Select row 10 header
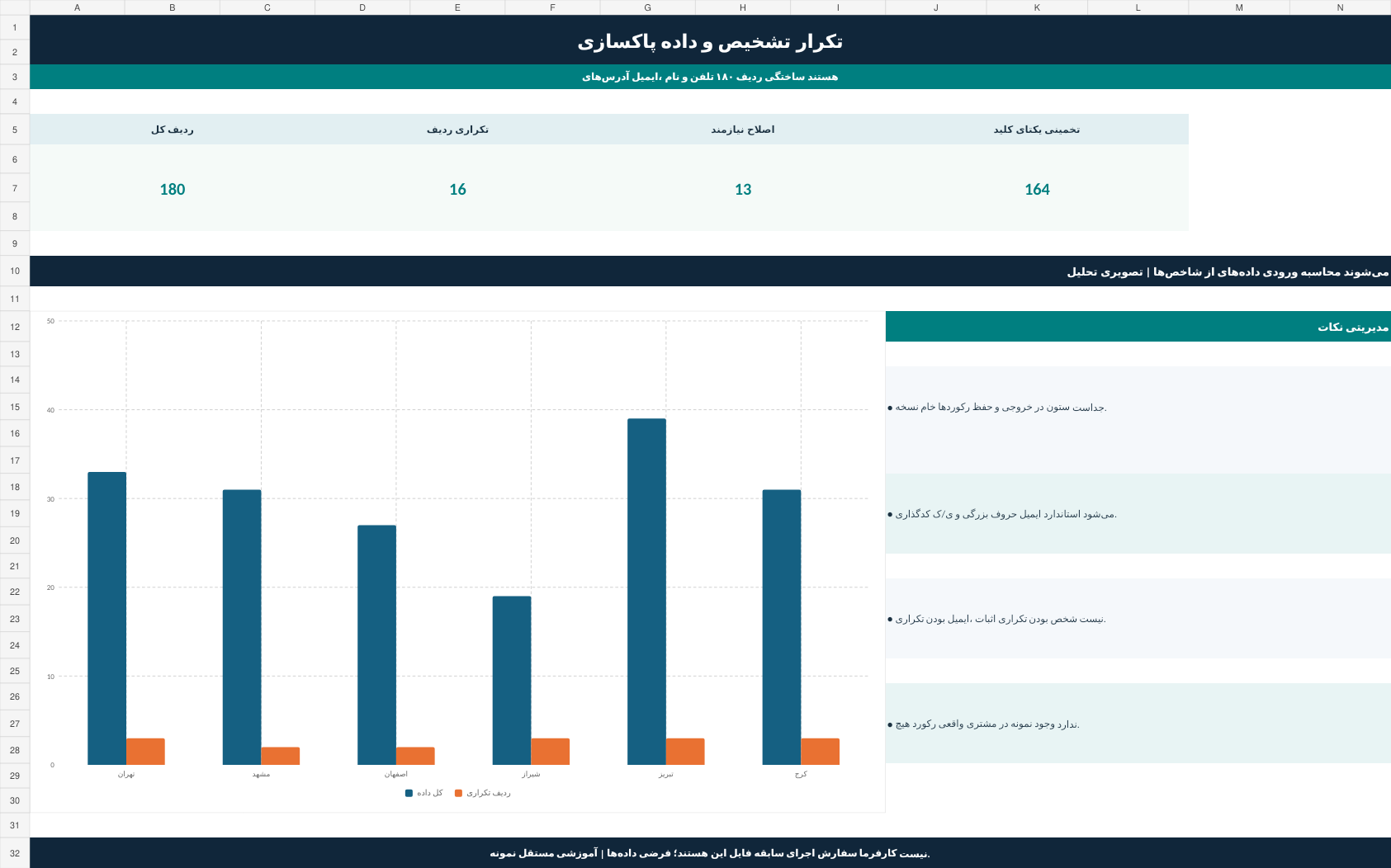This screenshot has height=868, width=1391. (x=15, y=271)
